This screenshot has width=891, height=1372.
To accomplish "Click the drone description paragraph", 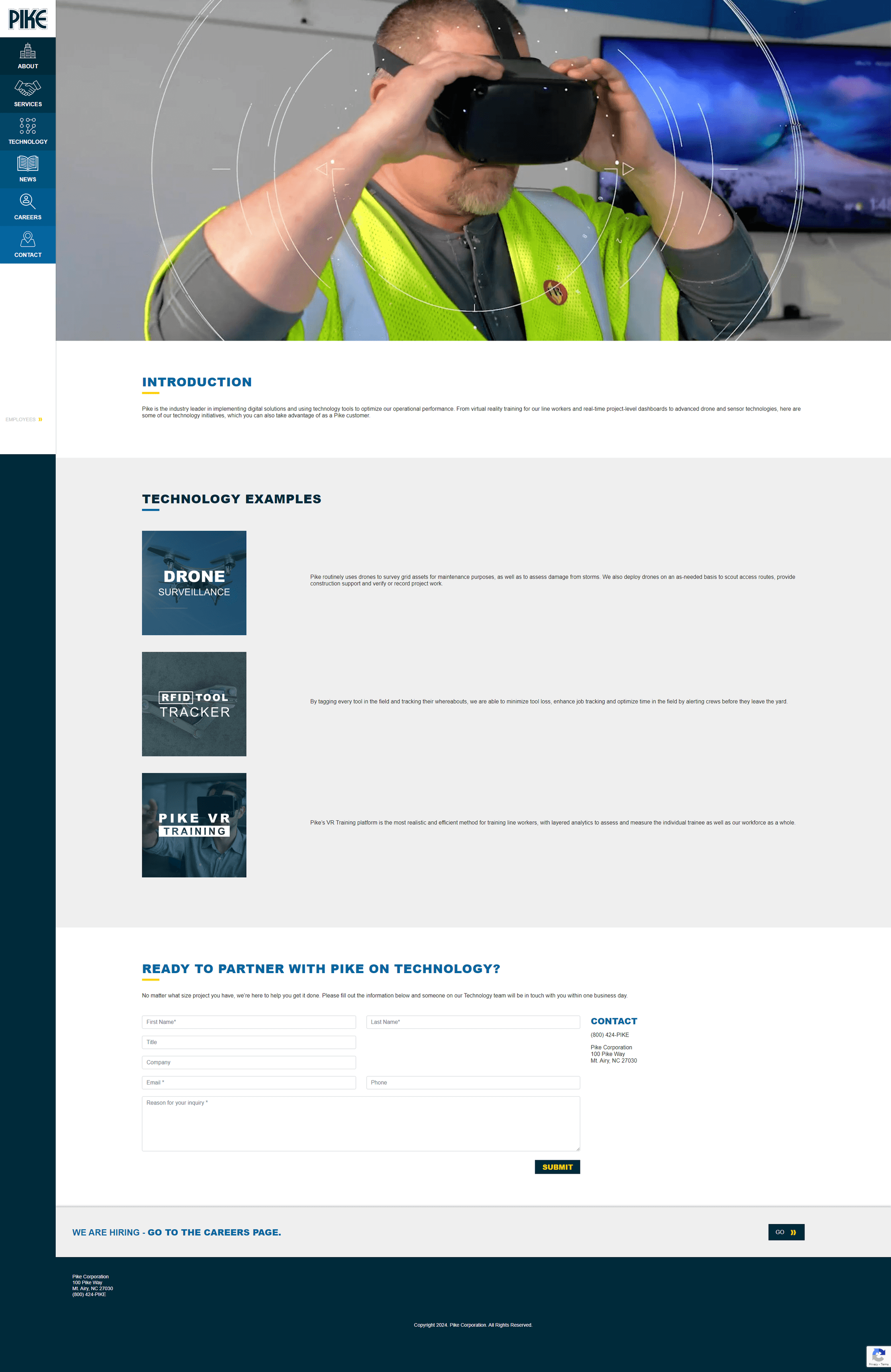I will 553,580.
